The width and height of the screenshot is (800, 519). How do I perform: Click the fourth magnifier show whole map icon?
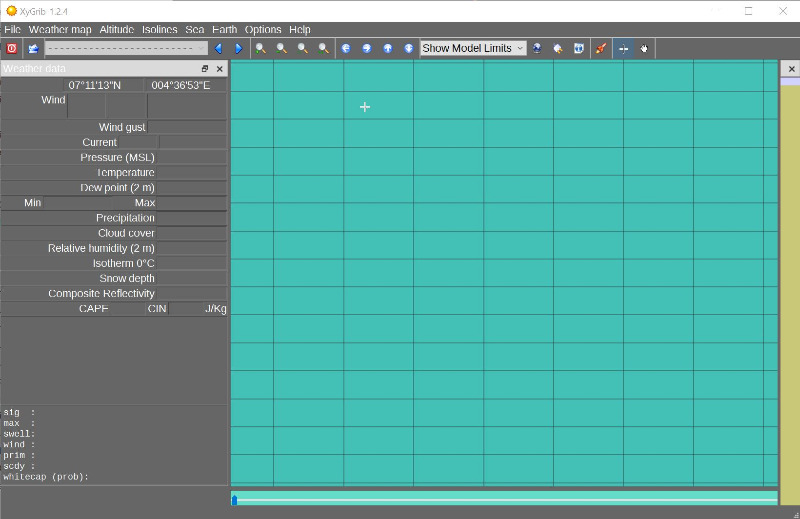point(323,48)
